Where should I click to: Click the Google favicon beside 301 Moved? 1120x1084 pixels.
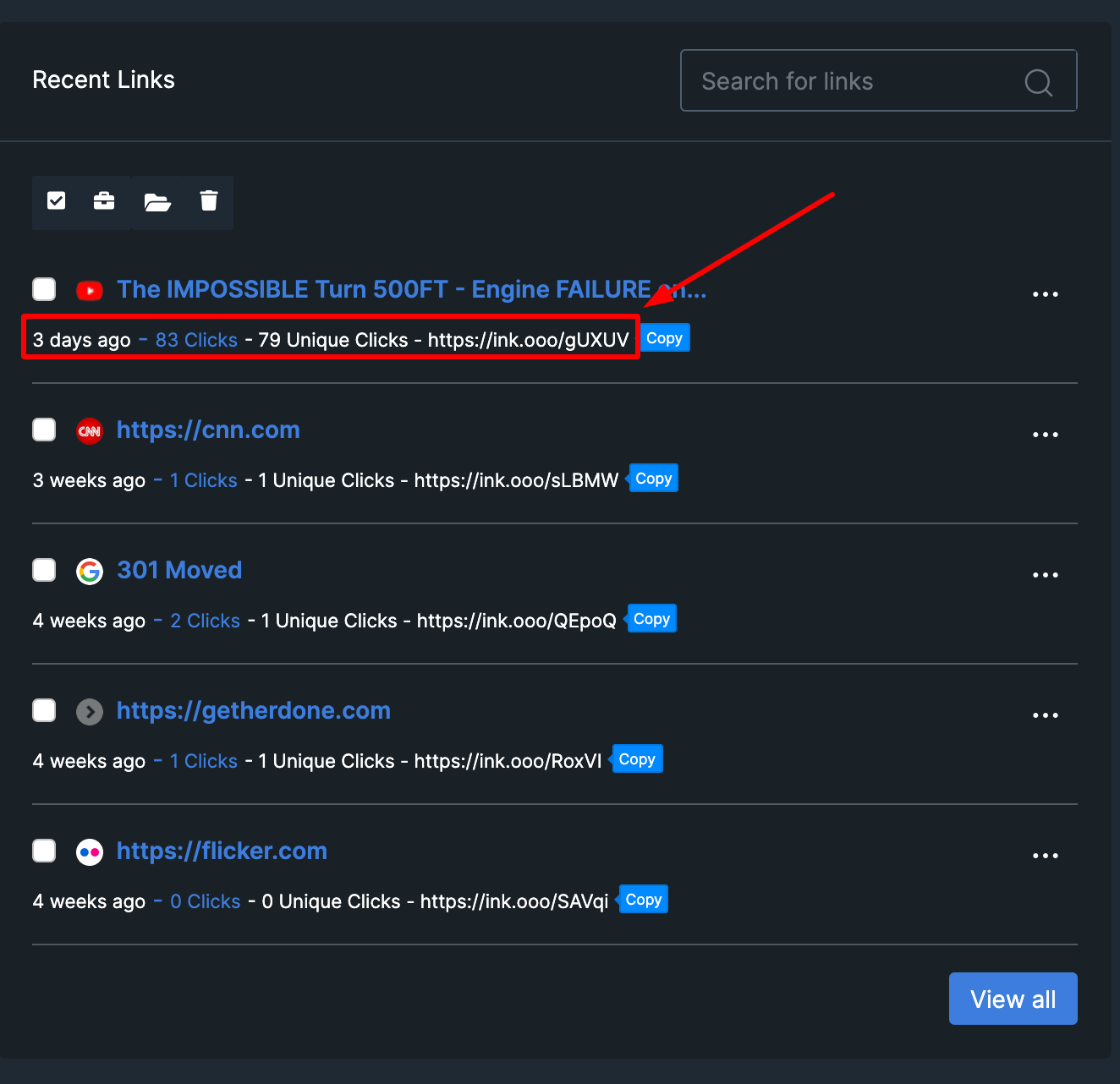90,572
